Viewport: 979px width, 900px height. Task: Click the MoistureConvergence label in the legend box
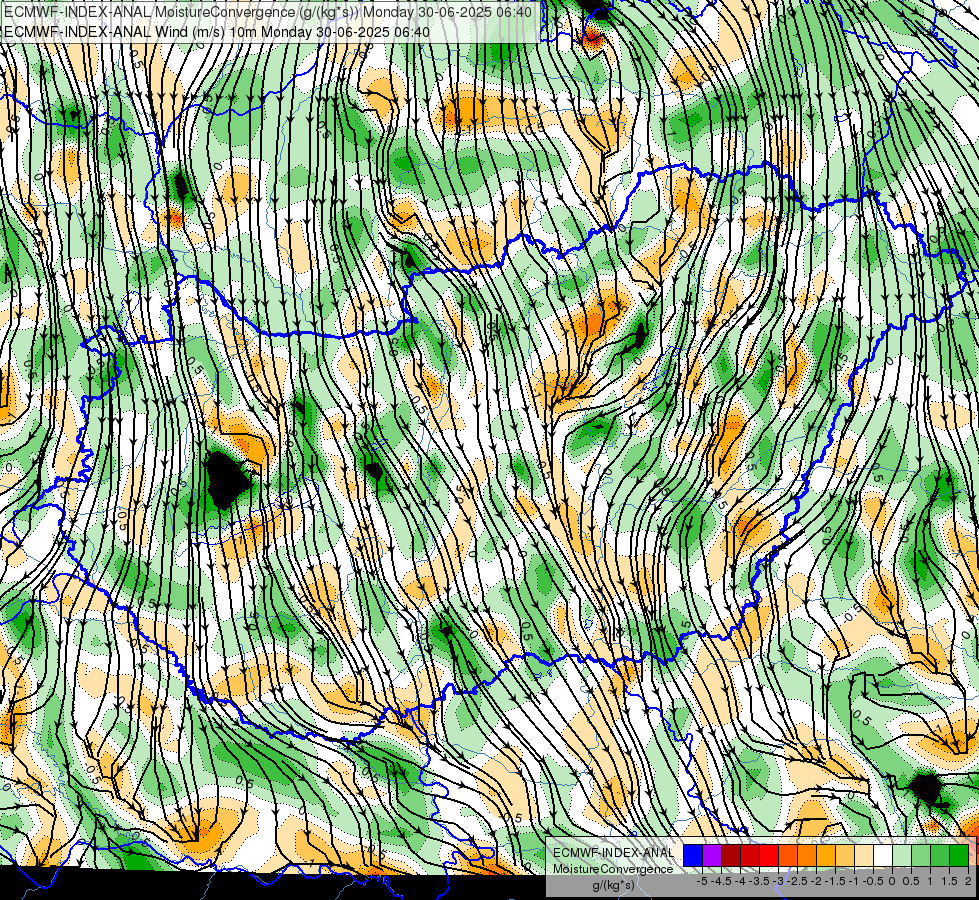(613, 869)
